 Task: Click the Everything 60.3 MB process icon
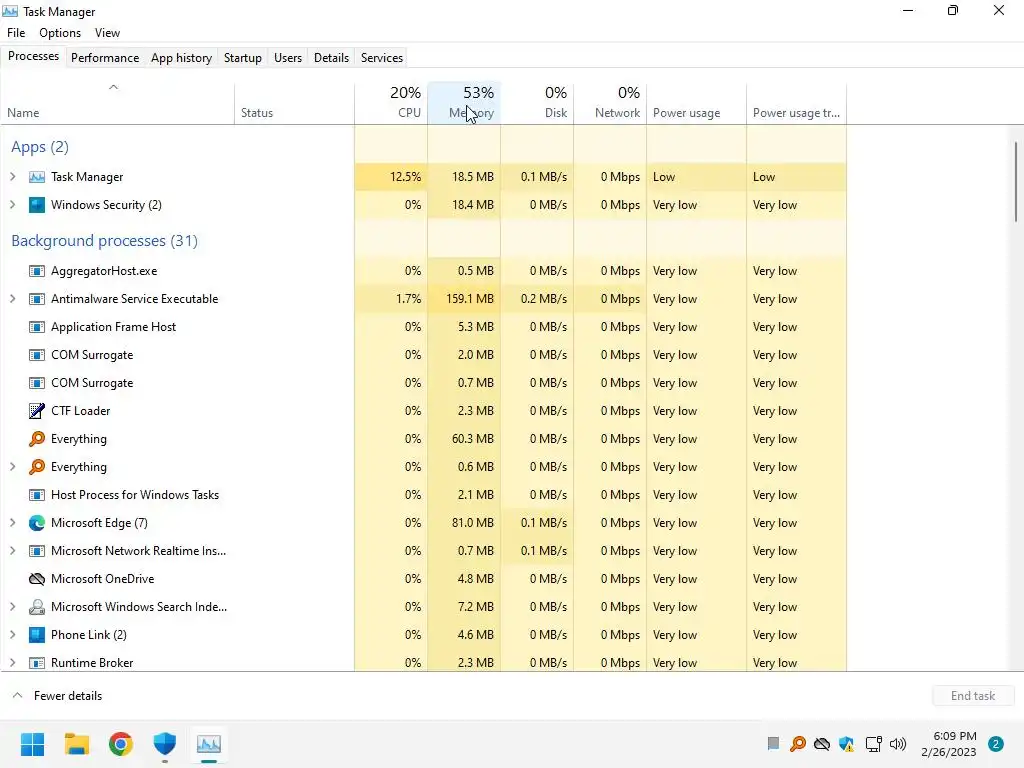[x=37, y=439]
